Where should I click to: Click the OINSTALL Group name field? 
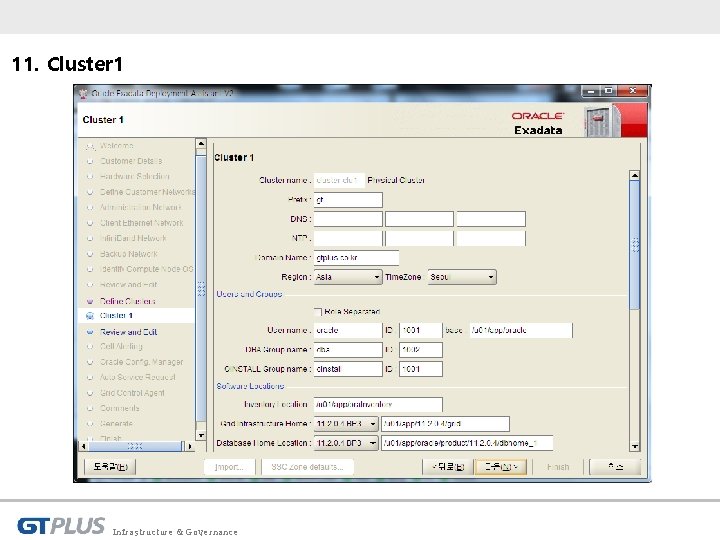(348, 369)
